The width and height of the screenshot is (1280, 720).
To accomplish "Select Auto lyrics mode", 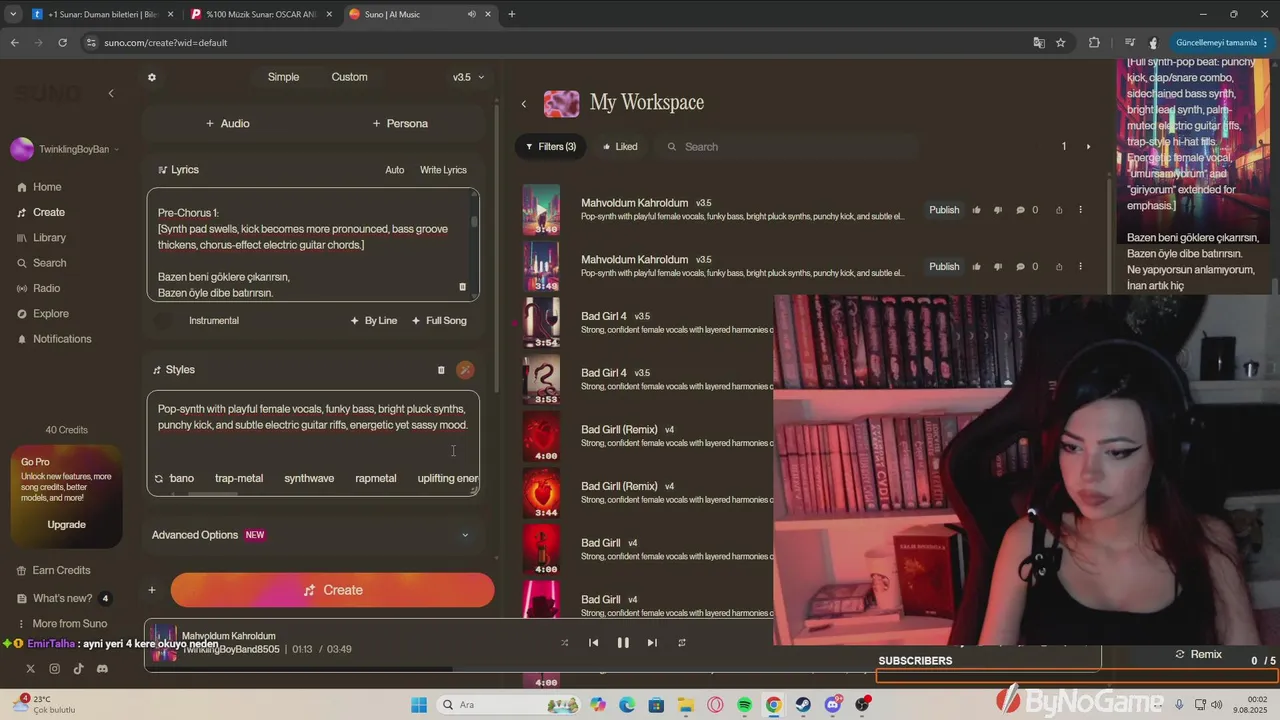I will pyautogui.click(x=395, y=170).
